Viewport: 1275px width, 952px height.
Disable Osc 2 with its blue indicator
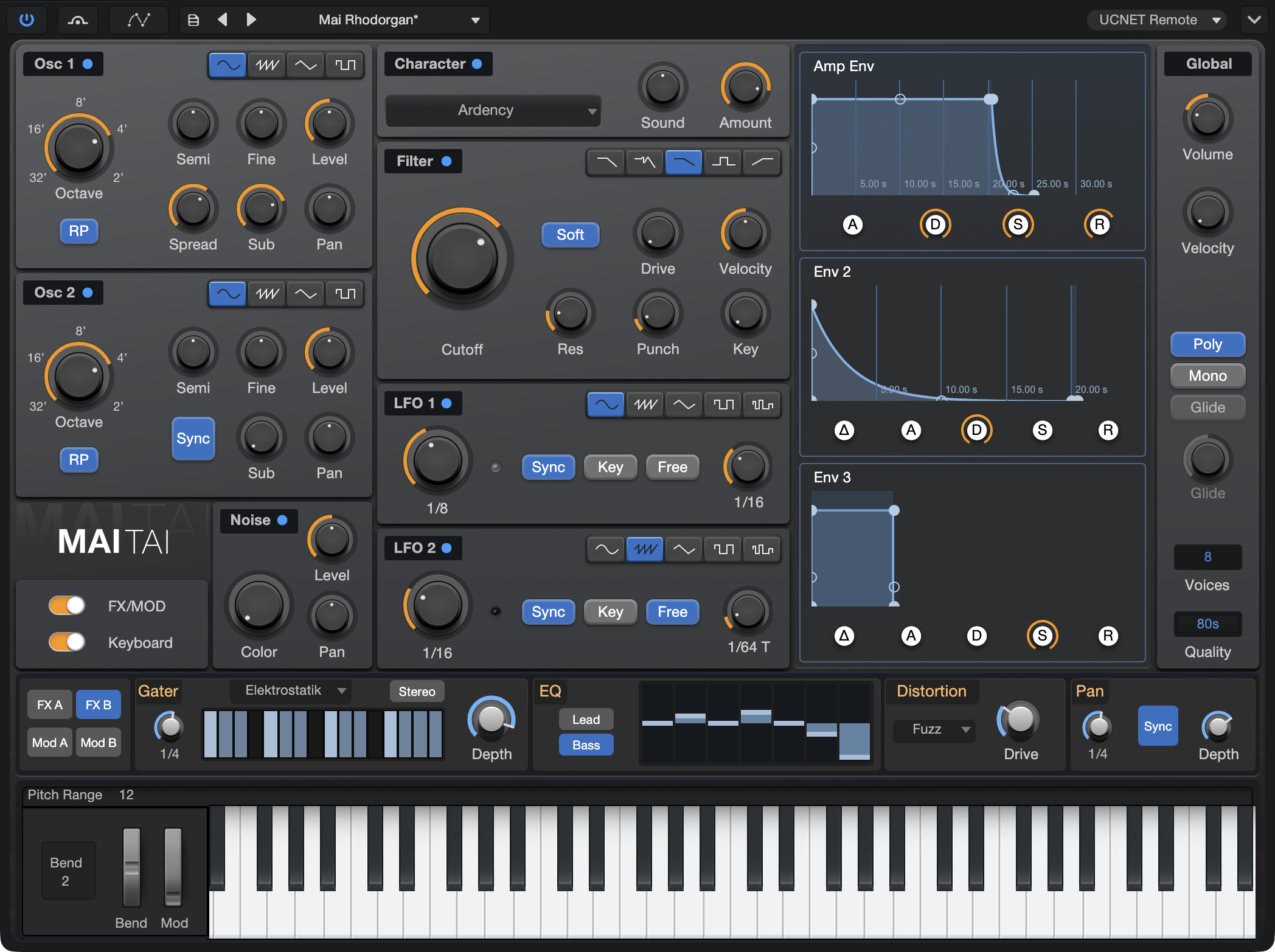(88, 293)
